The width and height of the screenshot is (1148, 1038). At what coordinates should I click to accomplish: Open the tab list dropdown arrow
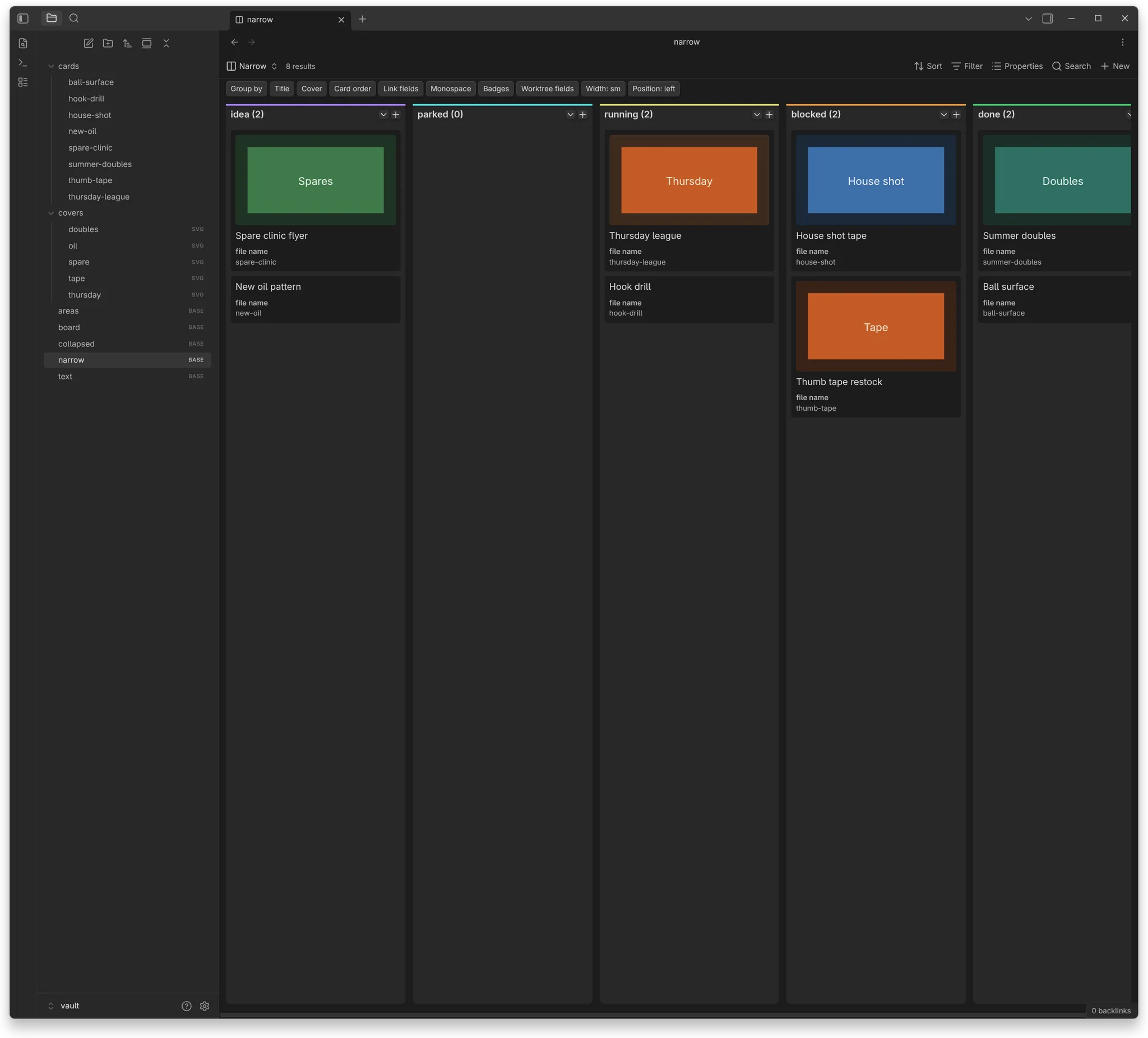point(1029,19)
